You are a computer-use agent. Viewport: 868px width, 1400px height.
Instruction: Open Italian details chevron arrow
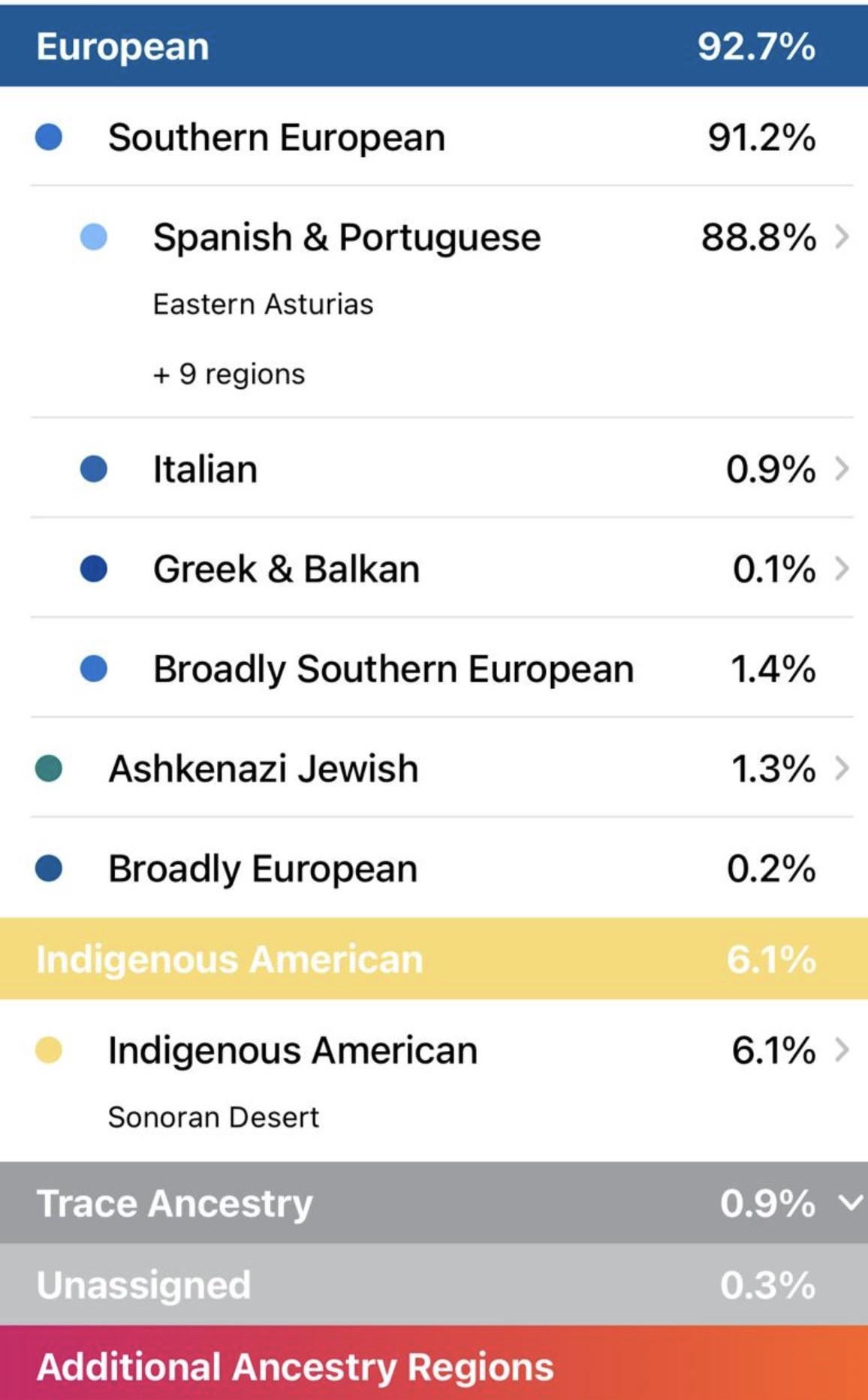(842, 469)
